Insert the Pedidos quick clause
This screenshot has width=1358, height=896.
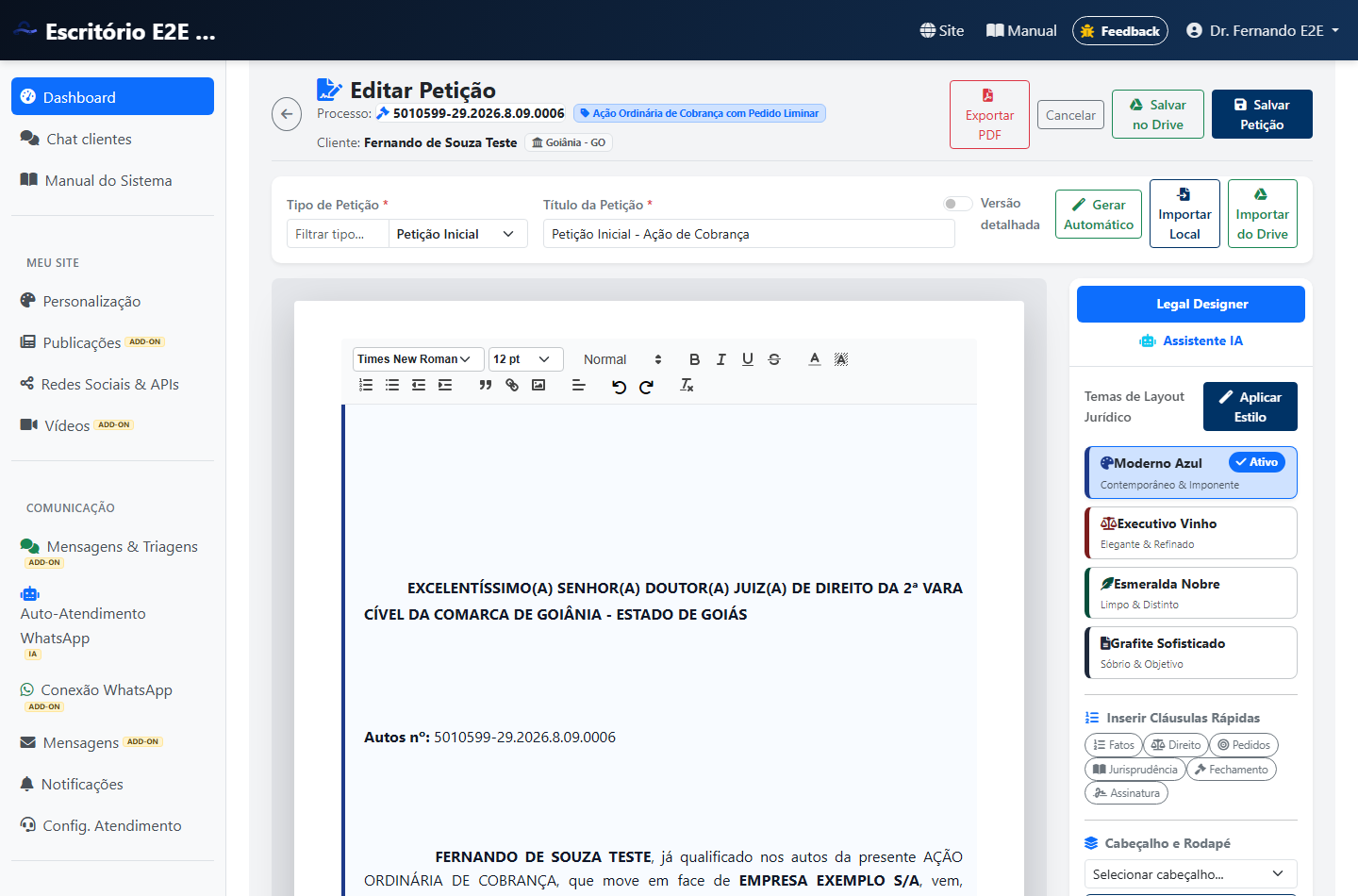click(x=1244, y=745)
